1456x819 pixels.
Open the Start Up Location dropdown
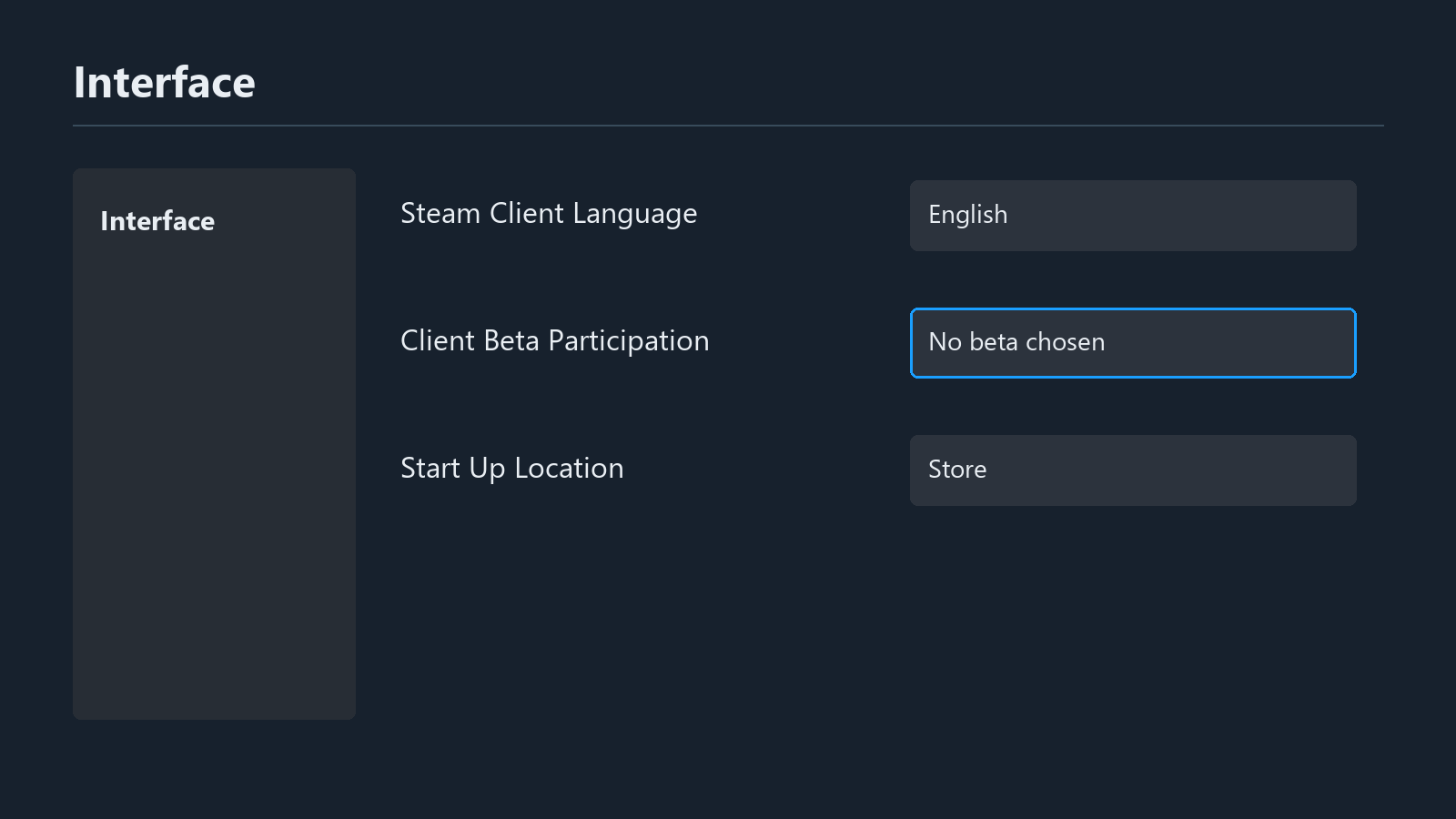tap(1133, 470)
